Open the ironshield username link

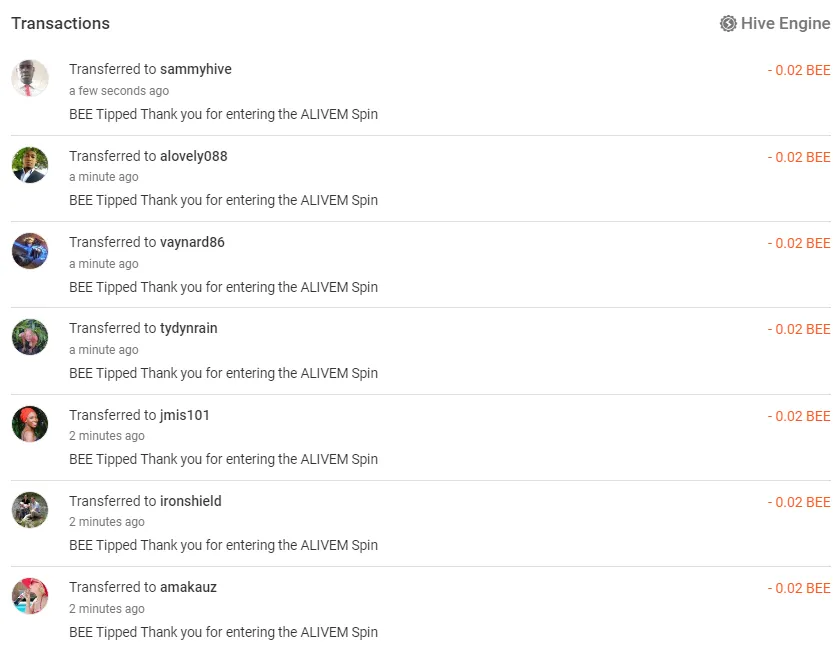click(x=191, y=501)
